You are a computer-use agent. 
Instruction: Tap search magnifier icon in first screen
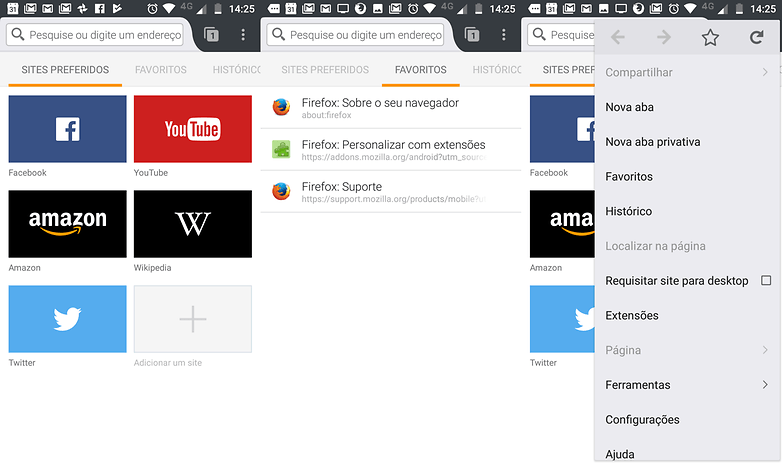(x=18, y=34)
